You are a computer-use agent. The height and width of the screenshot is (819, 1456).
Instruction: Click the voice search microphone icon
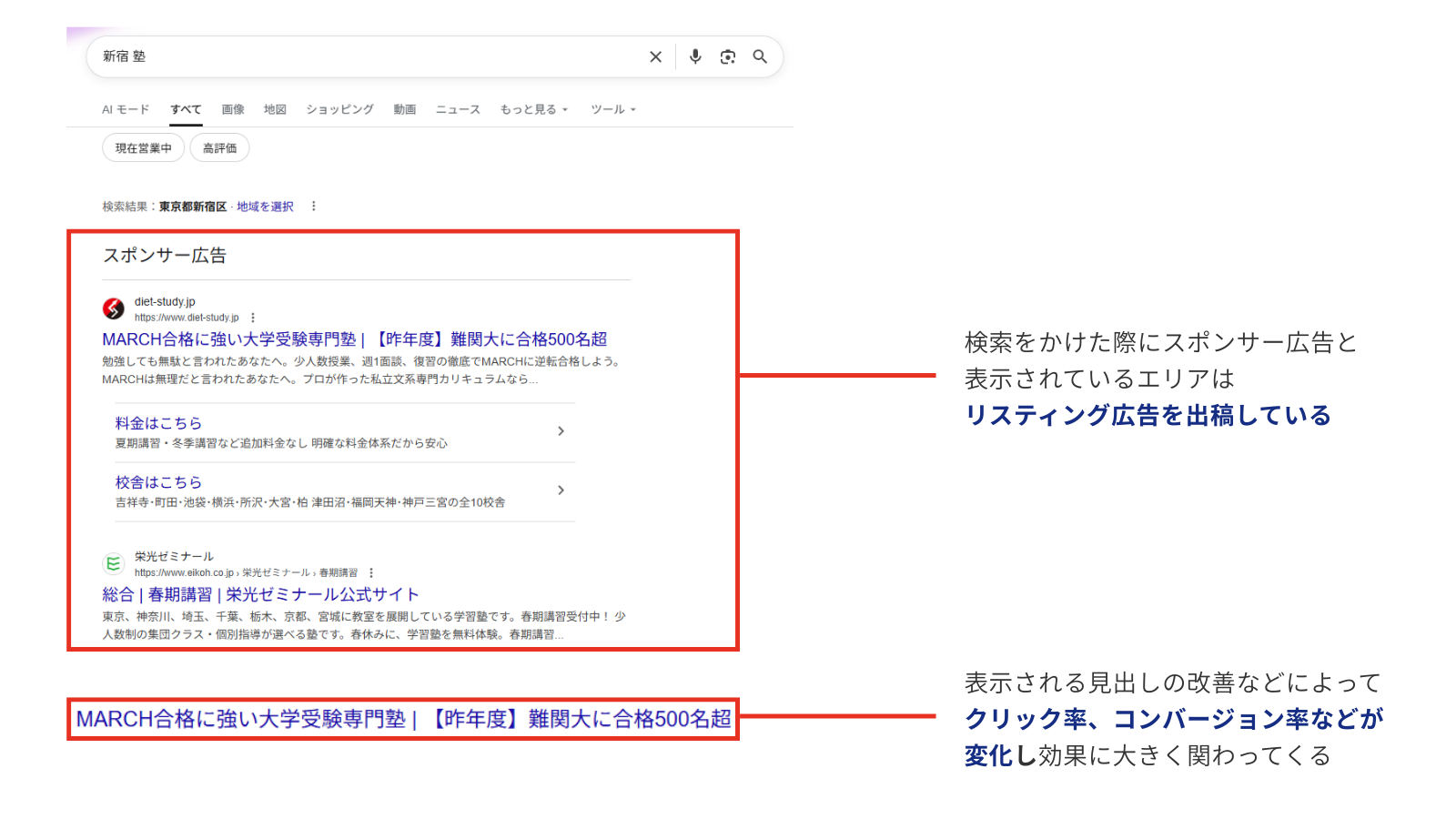point(695,56)
